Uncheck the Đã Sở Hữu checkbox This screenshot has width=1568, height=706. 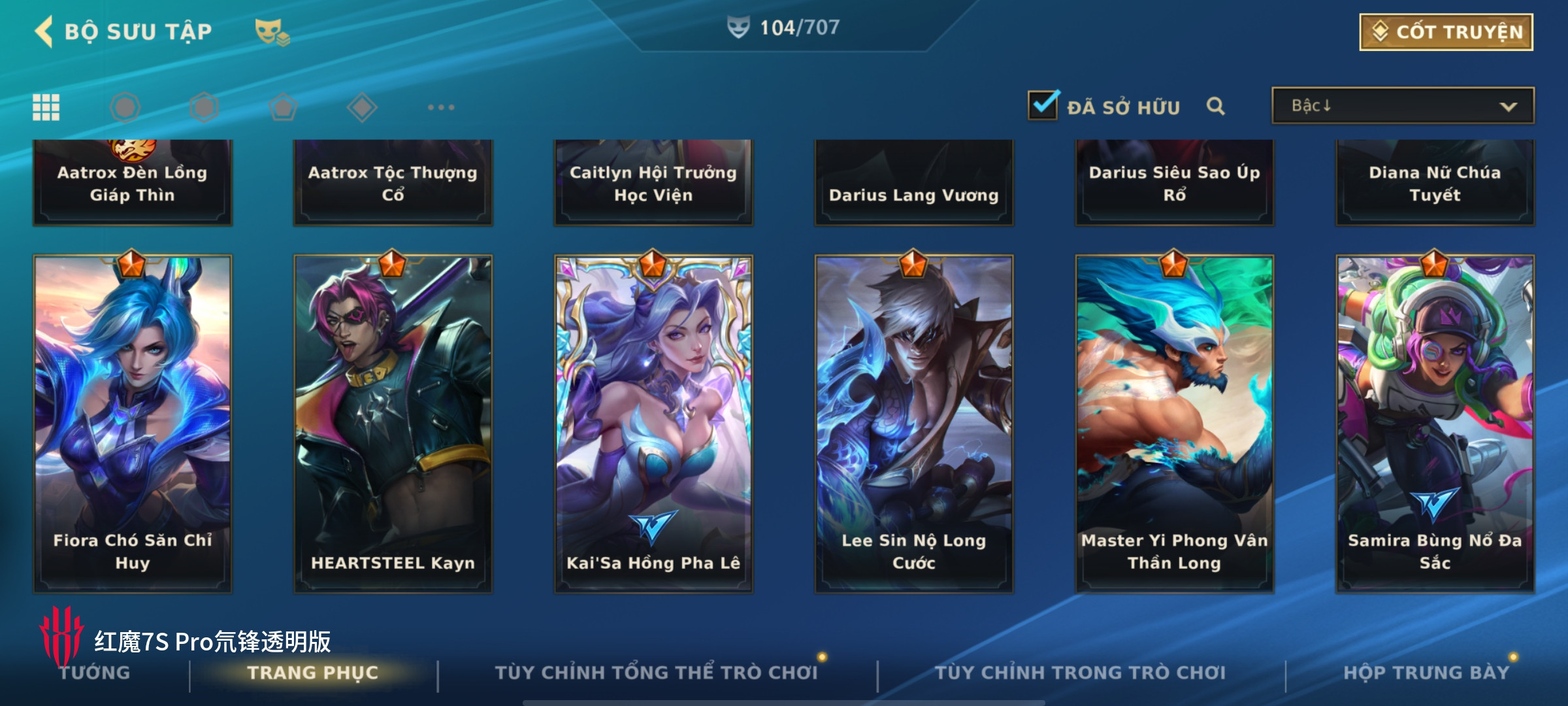click(x=1043, y=105)
